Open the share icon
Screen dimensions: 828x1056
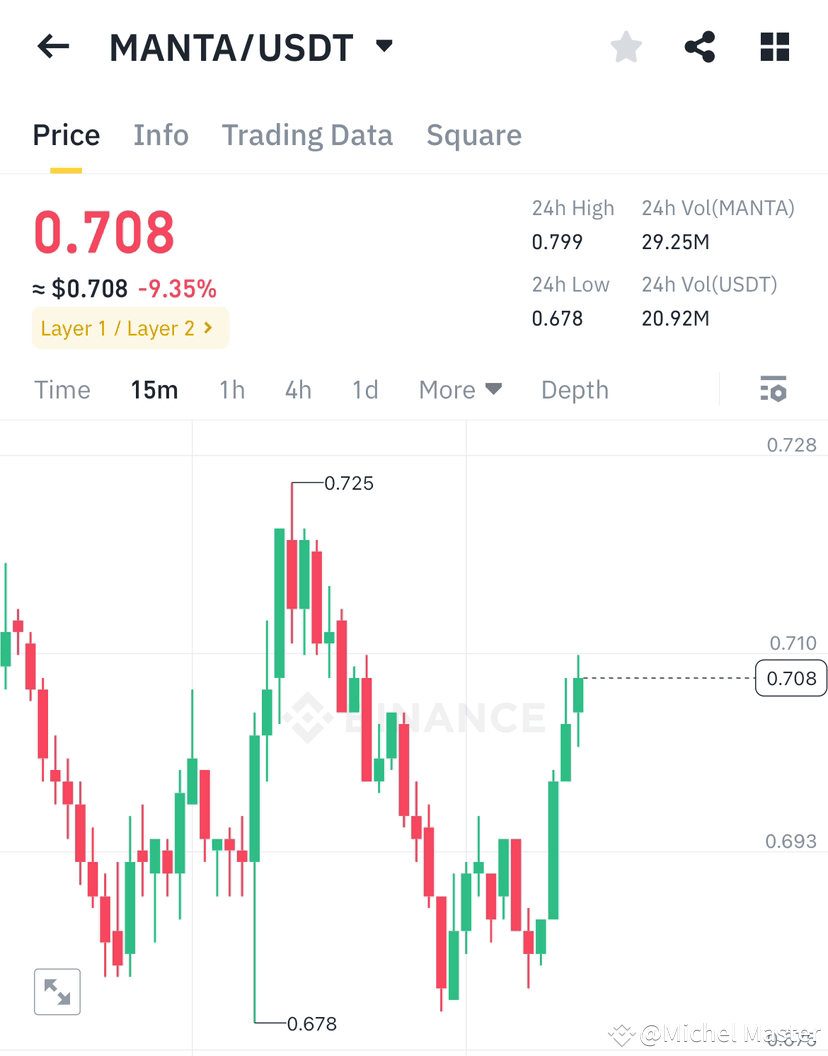(700, 47)
